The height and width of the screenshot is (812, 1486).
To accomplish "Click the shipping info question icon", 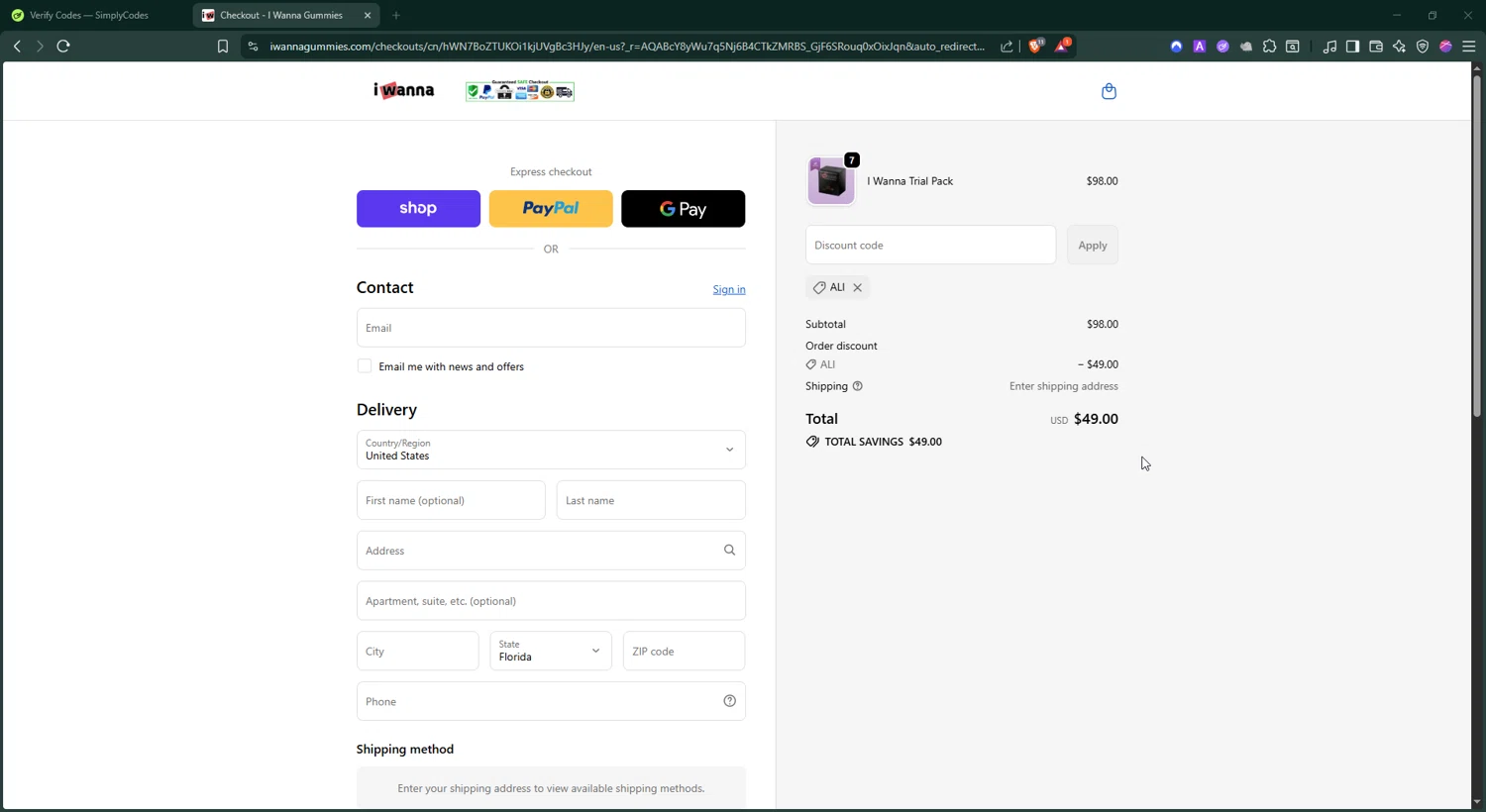I will pyautogui.click(x=858, y=386).
